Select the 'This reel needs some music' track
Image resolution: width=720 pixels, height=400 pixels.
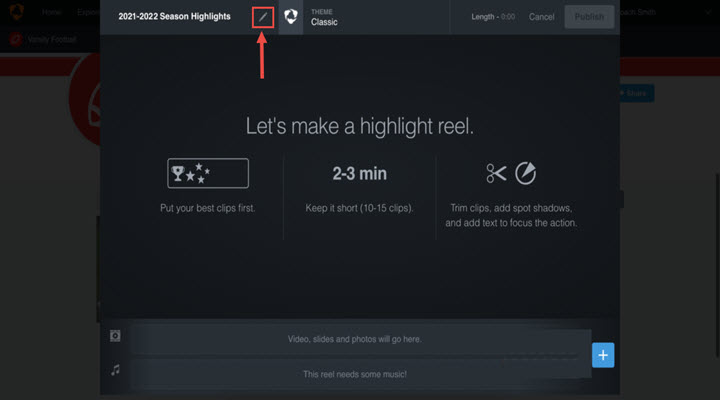click(x=354, y=374)
